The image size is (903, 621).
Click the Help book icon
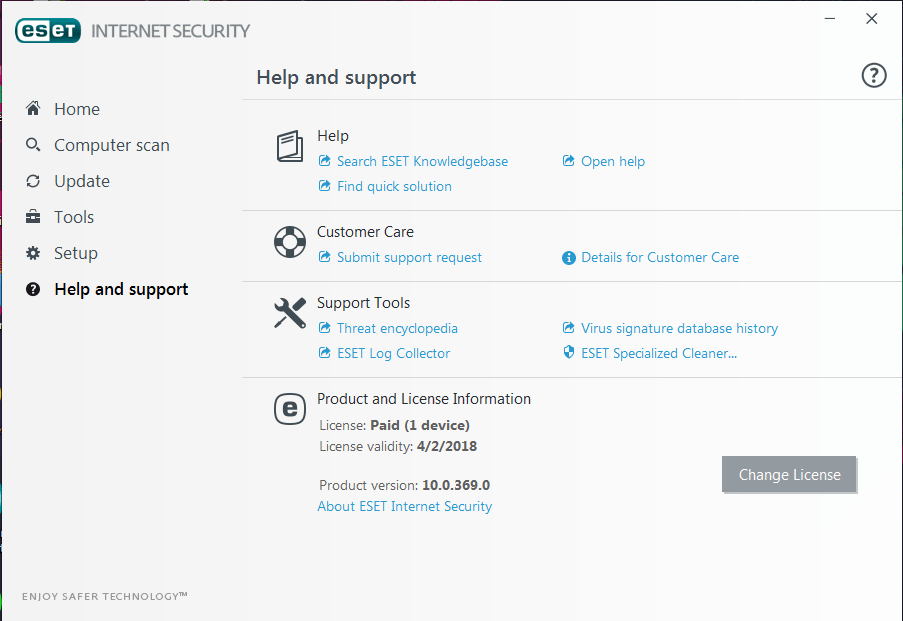pos(290,146)
